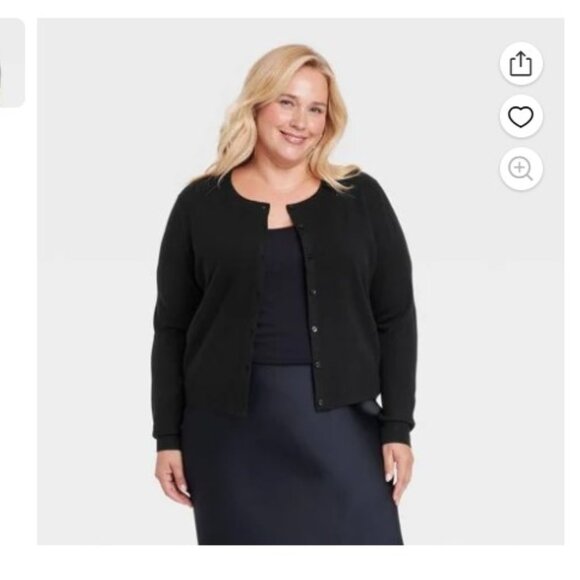Click the up arrow inside share icon

(x=521, y=59)
